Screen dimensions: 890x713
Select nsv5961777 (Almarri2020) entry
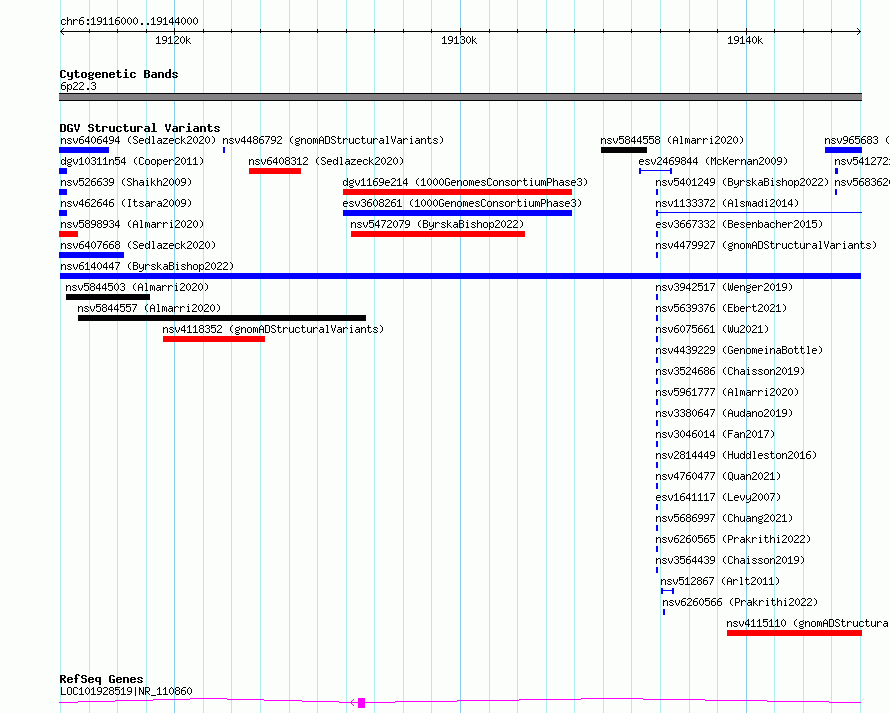(727, 392)
